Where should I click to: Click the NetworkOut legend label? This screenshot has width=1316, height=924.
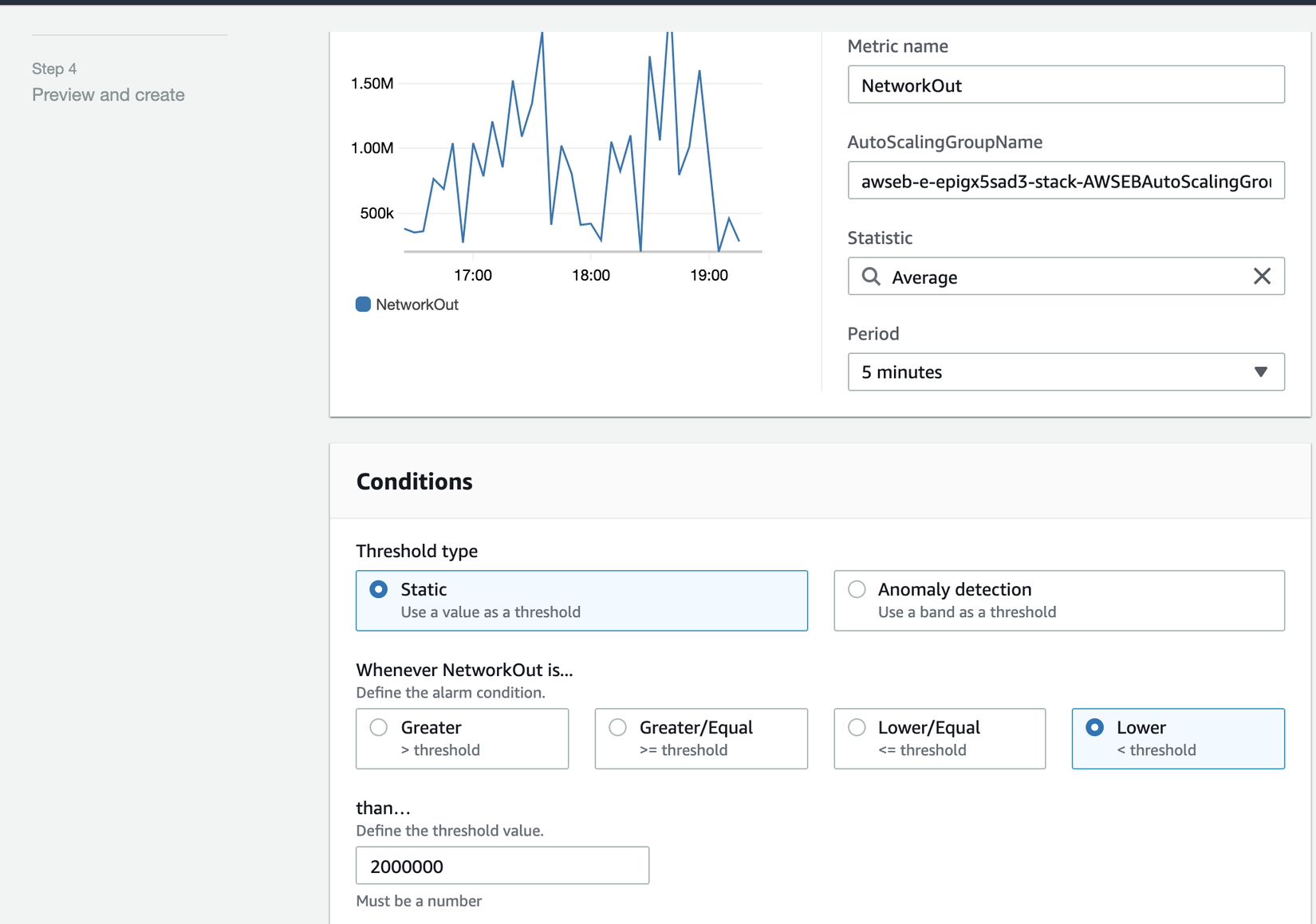coord(417,305)
